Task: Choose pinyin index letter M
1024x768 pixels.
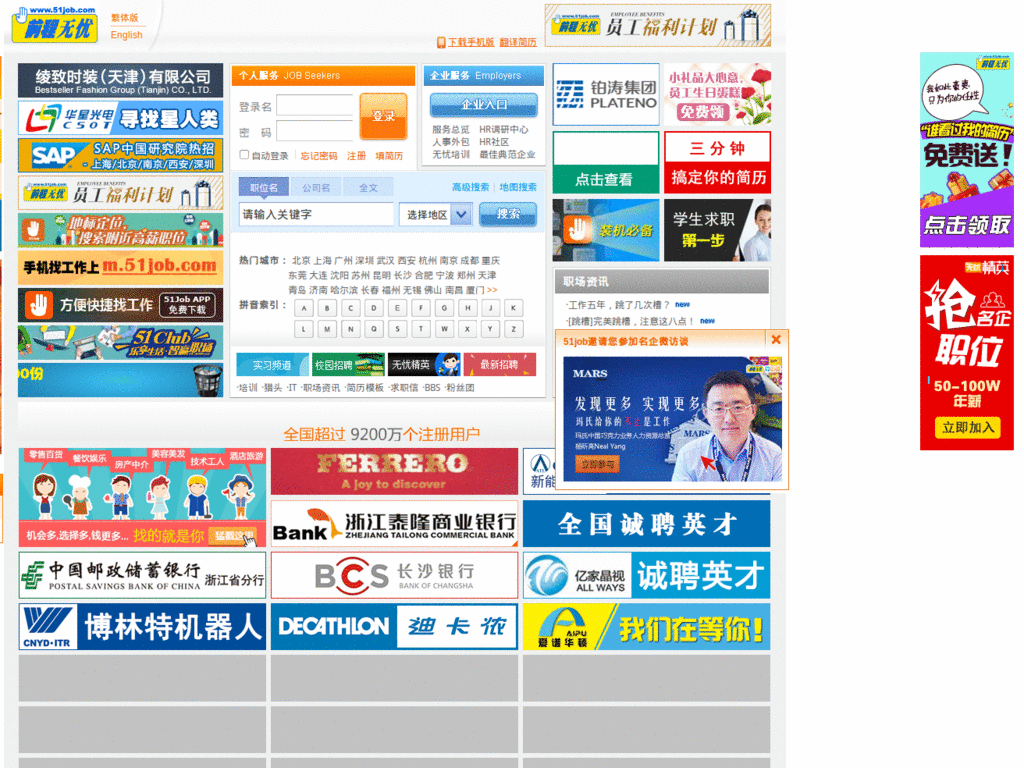Action: [x=327, y=329]
